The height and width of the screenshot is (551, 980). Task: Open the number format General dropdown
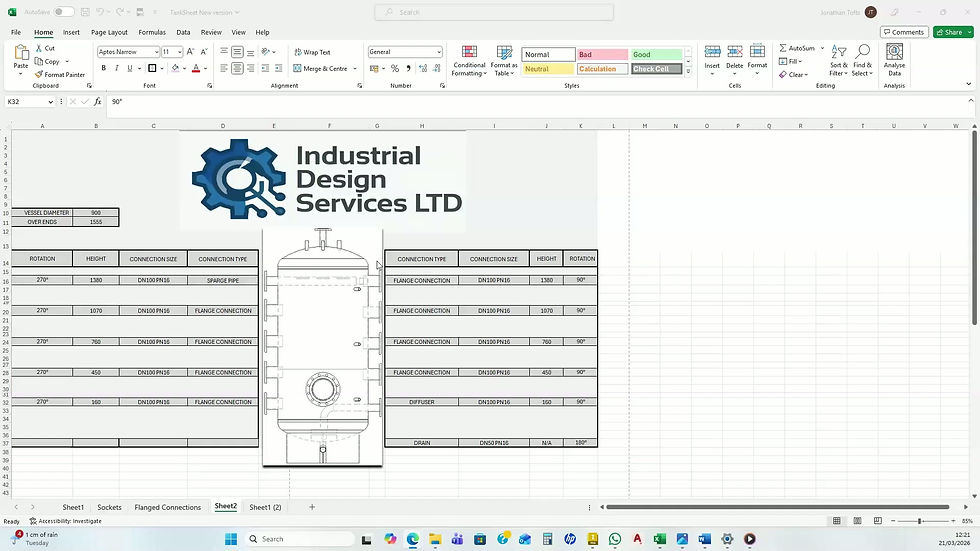(x=439, y=52)
